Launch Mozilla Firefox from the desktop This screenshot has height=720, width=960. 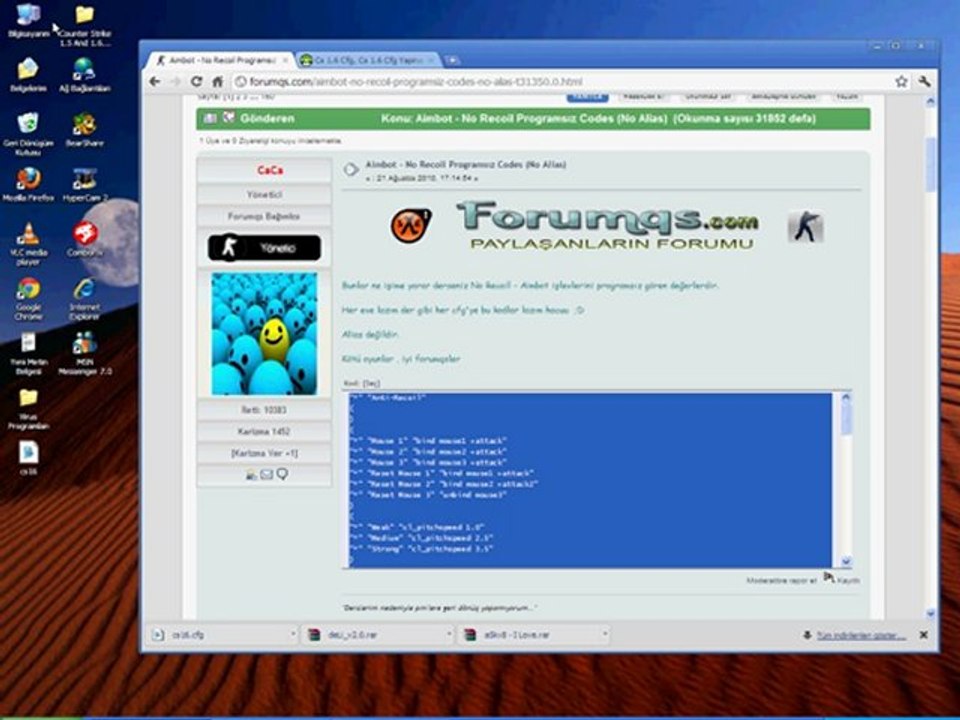pyautogui.click(x=28, y=184)
